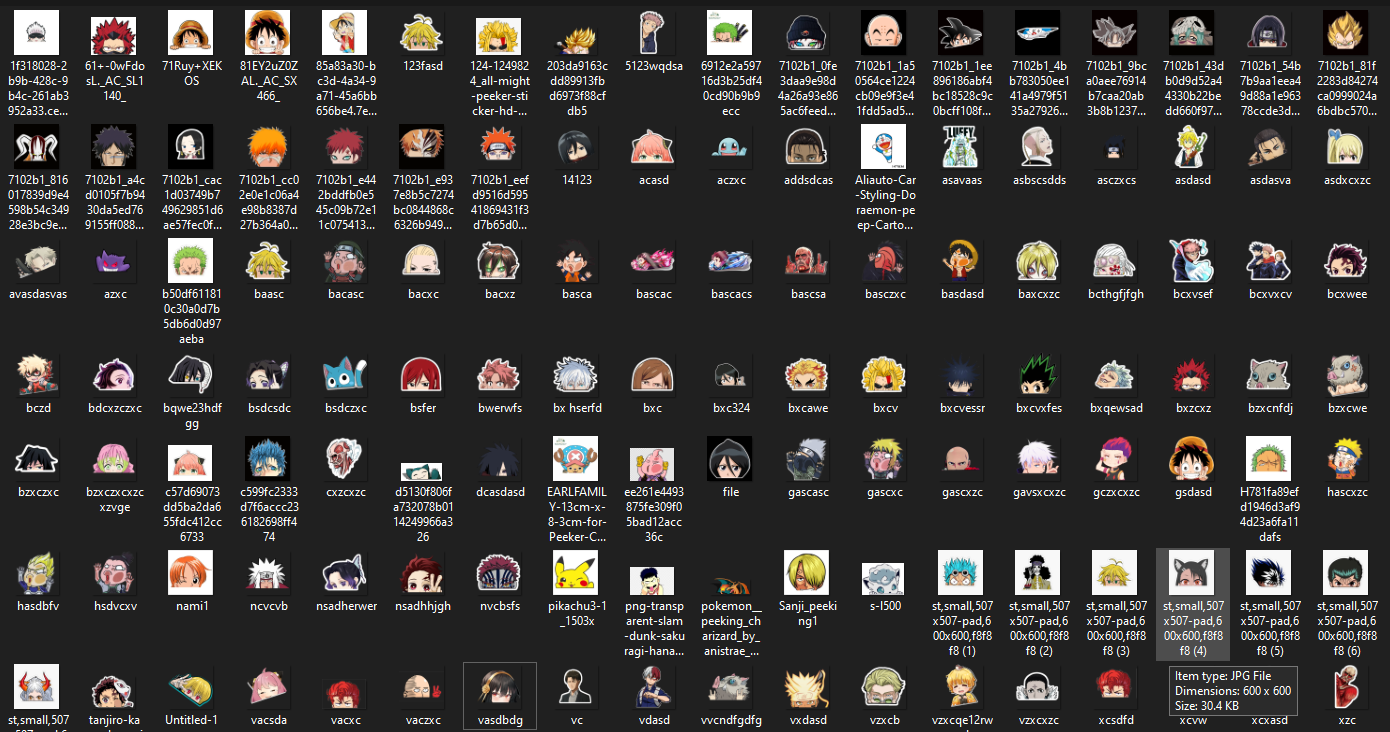Select the file name 'bzxcnfdj'

(x=1270, y=408)
